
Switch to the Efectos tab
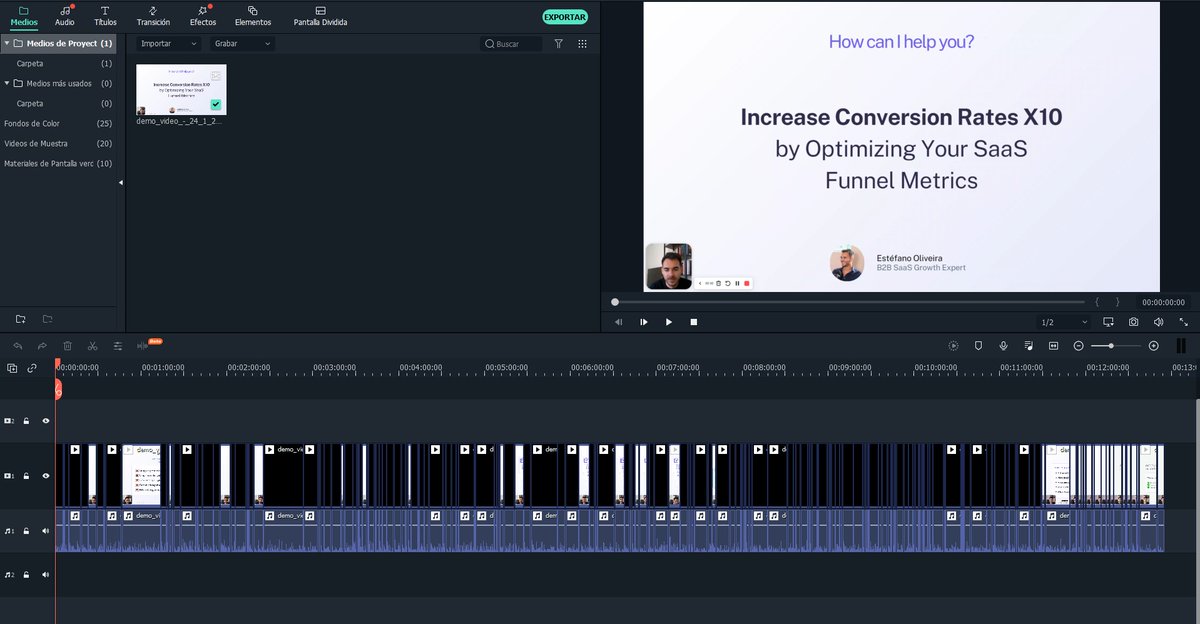click(203, 16)
